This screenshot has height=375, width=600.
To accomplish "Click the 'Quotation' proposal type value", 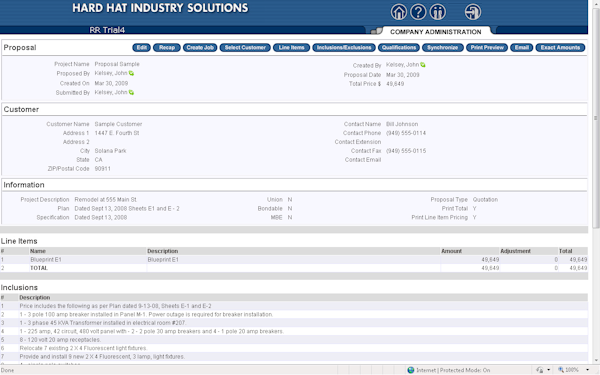I will pyautogui.click(x=485, y=199).
